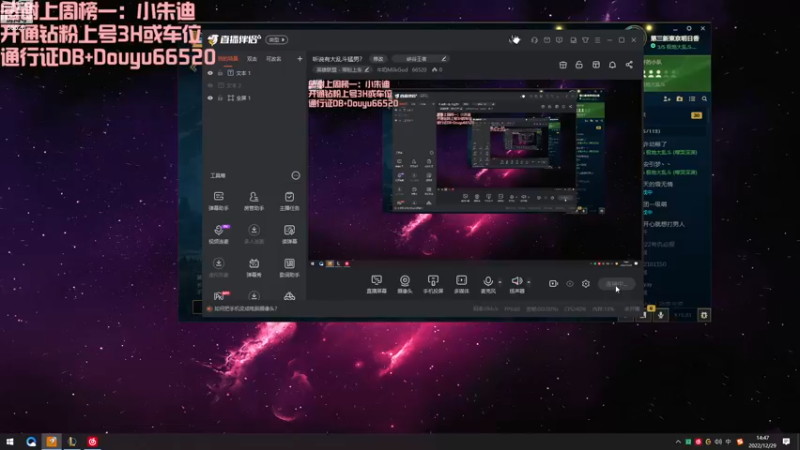
Task: Click the mode switch pill beside the 直播伴侣 logo
Action: point(277,40)
